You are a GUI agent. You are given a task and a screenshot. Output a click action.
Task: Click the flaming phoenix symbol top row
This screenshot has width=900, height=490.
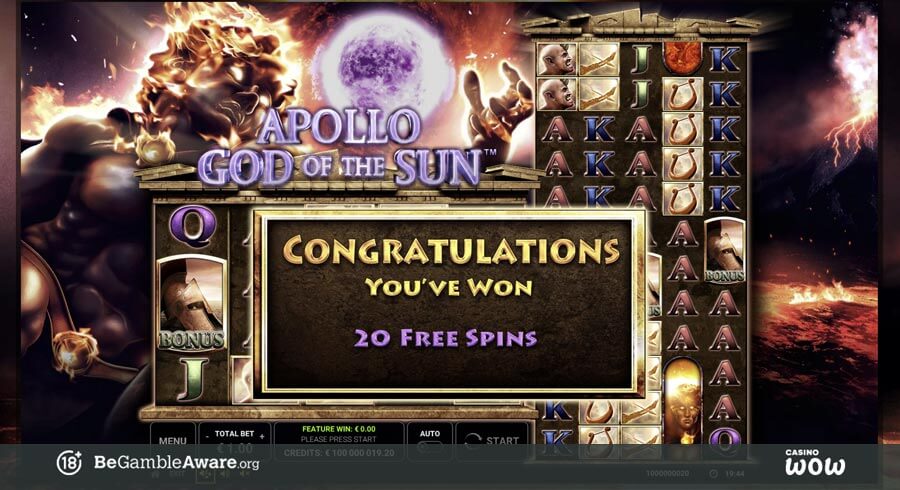682,57
